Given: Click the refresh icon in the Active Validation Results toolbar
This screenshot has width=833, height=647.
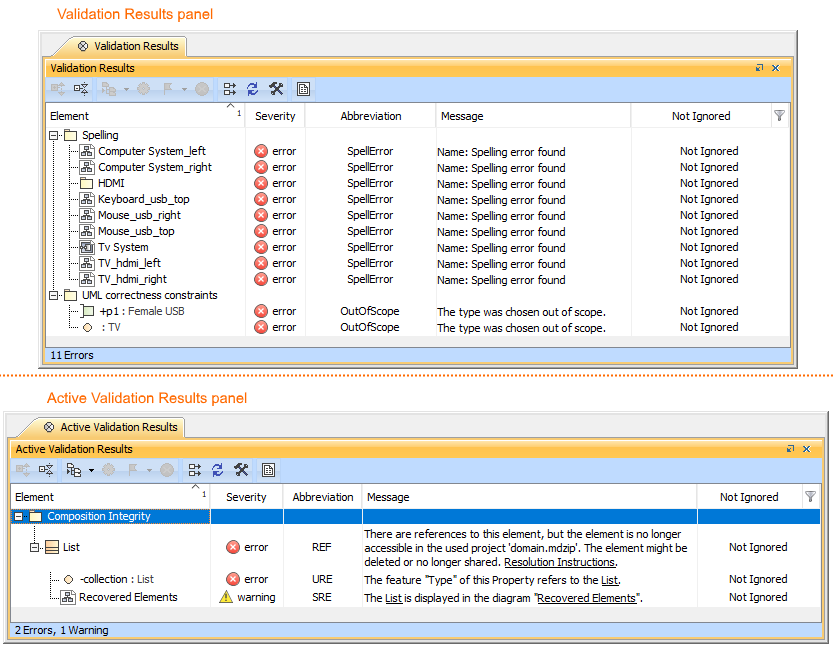Looking at the screenshot, I should (x=218, y=470).
